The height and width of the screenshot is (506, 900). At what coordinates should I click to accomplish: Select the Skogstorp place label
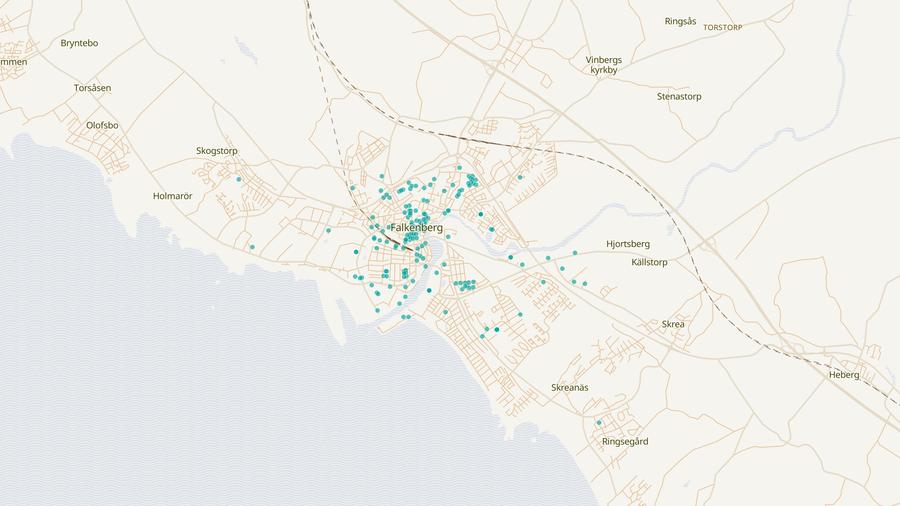[217, 151]
